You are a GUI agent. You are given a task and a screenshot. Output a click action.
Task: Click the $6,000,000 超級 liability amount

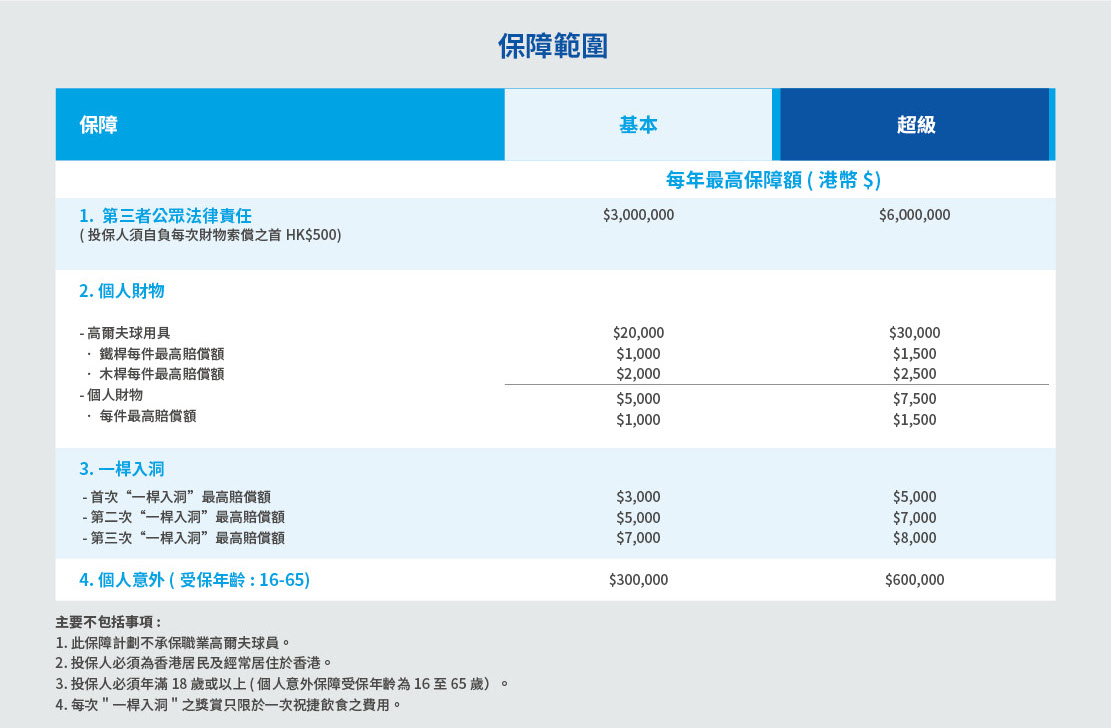tap(915, 215)
